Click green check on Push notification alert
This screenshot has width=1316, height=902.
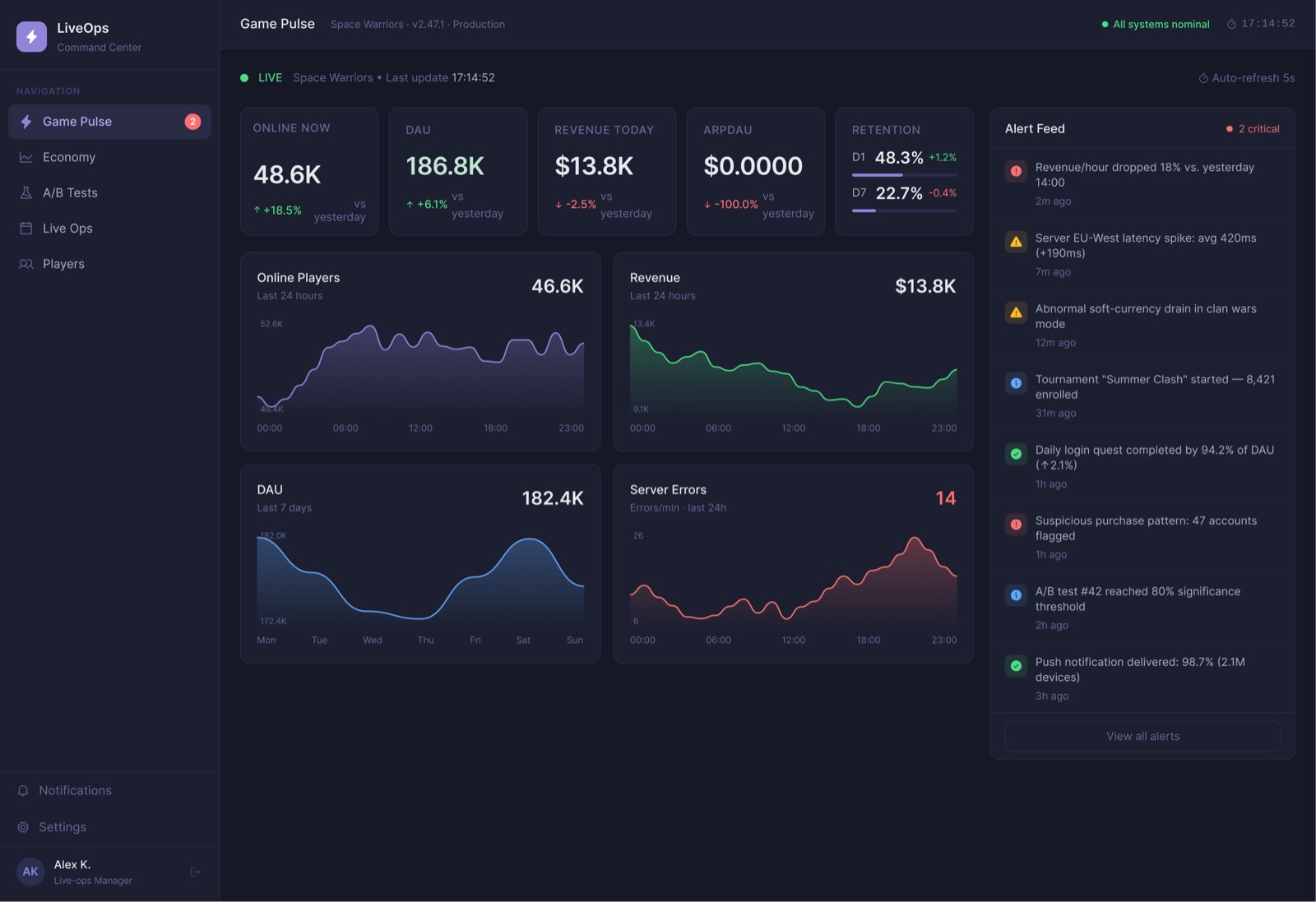pos(1016,666)
